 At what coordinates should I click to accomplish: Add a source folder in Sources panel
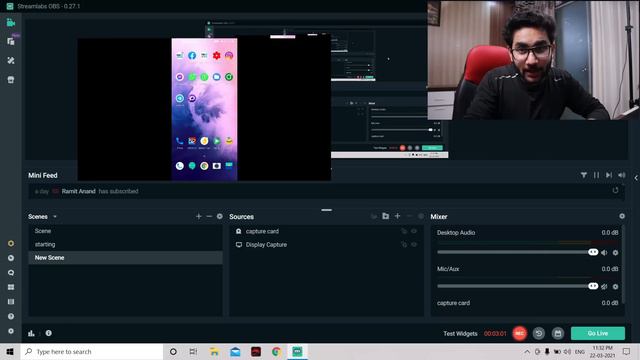(x=386, y=216)
